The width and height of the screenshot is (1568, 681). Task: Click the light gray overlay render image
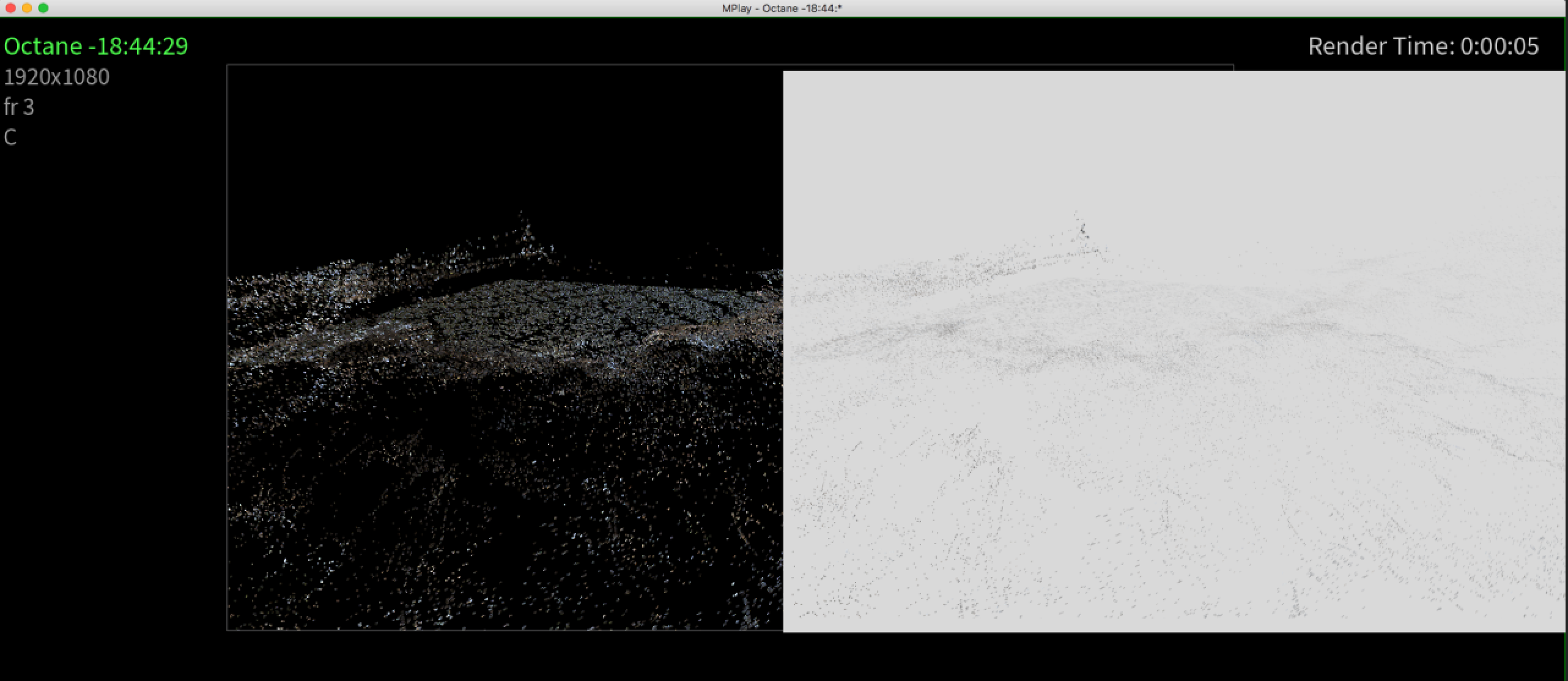(x=1174, y=352)
